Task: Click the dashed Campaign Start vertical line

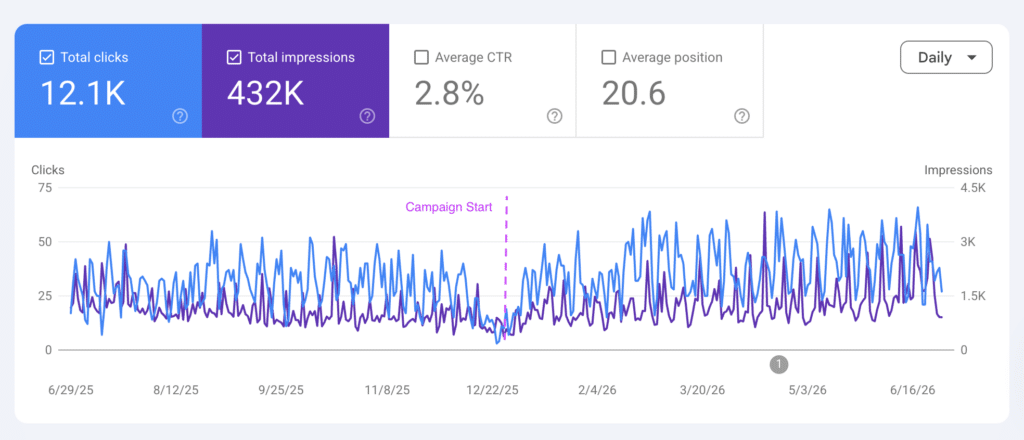Action: (506, 268)
